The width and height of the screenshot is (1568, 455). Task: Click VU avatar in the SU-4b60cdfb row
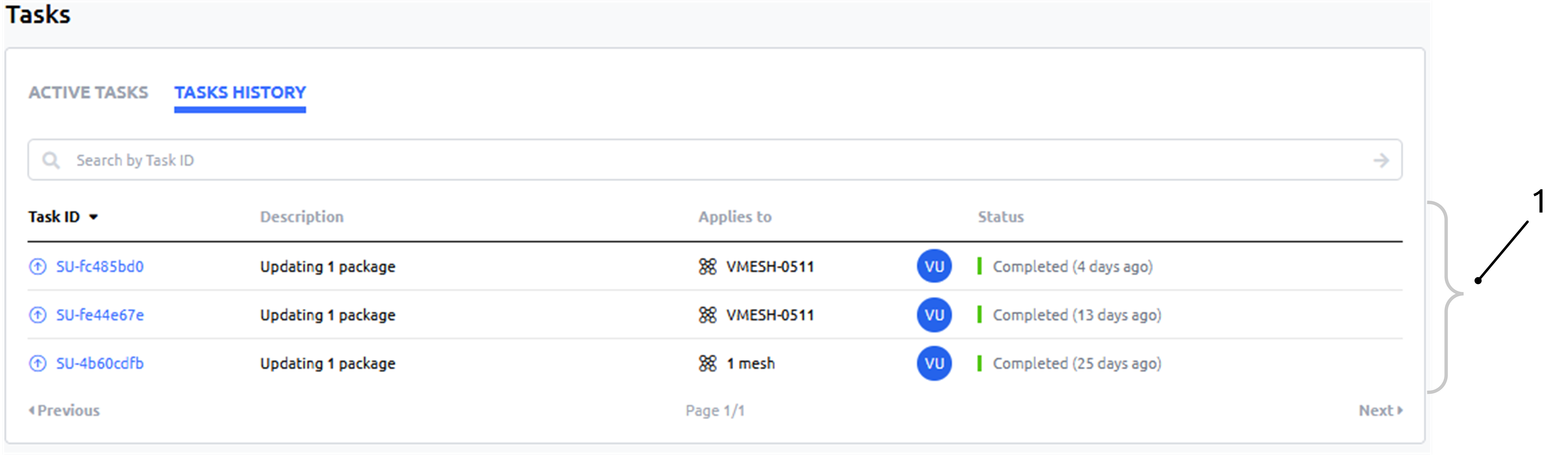(934, 364)
